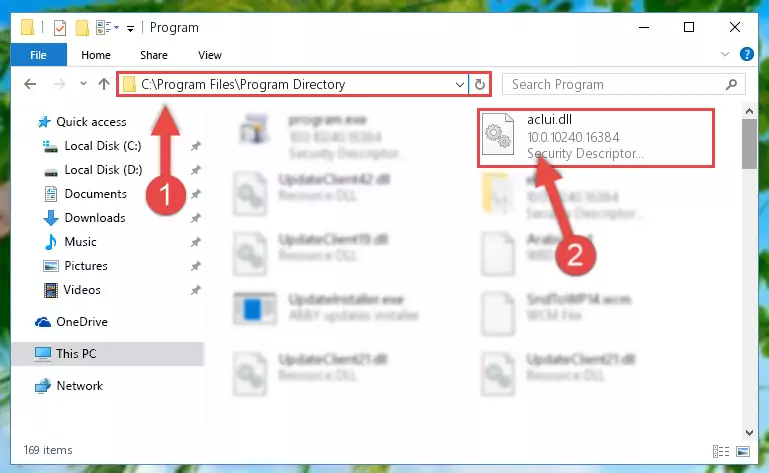Viewport: 769px width, 473px height.
Task: Click the folder icon in the title bar
Action: [27, 27]
